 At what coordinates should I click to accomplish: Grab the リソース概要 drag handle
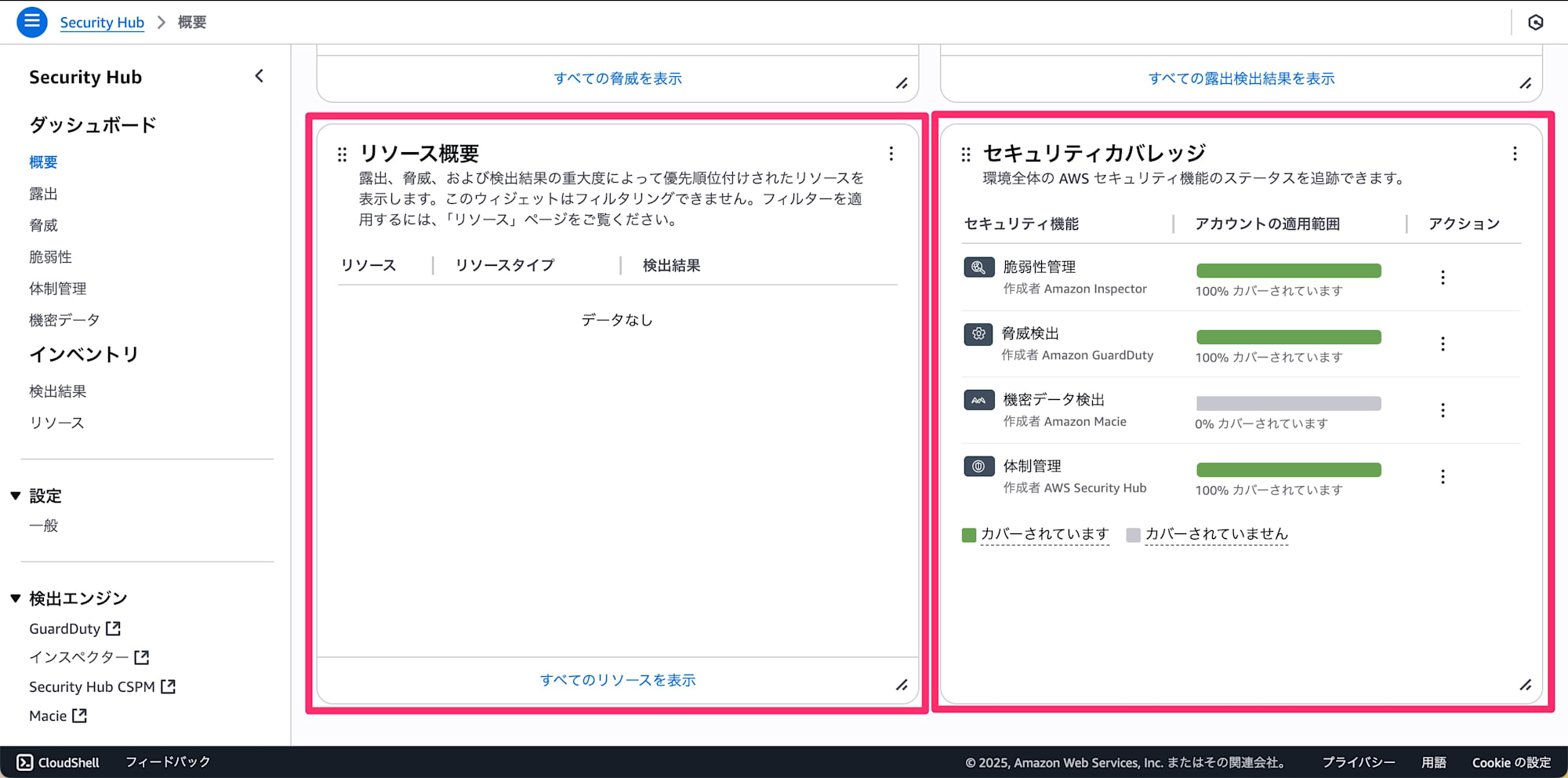[342, 155]
